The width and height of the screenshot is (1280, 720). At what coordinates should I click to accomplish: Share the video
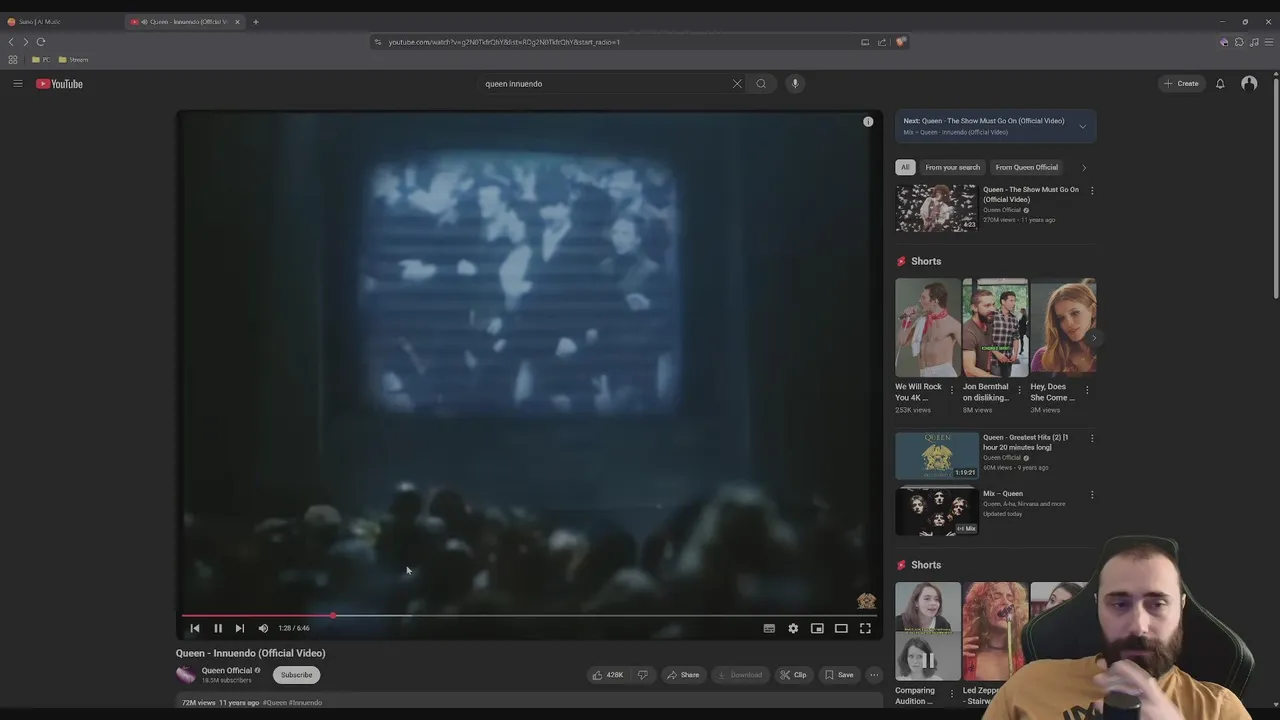click(x=683, y=675)
